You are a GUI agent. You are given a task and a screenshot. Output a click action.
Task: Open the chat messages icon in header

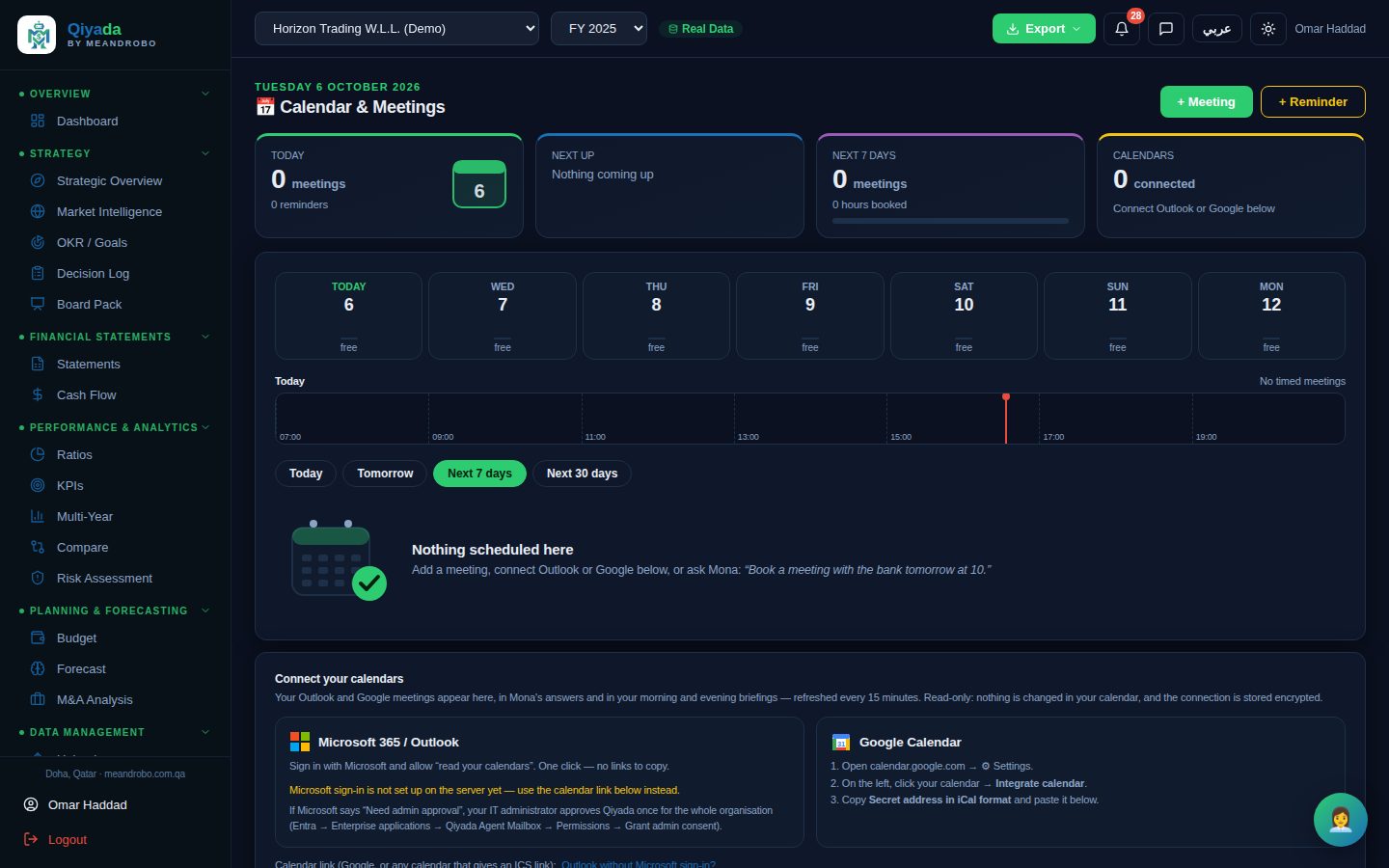[1165, 29]
